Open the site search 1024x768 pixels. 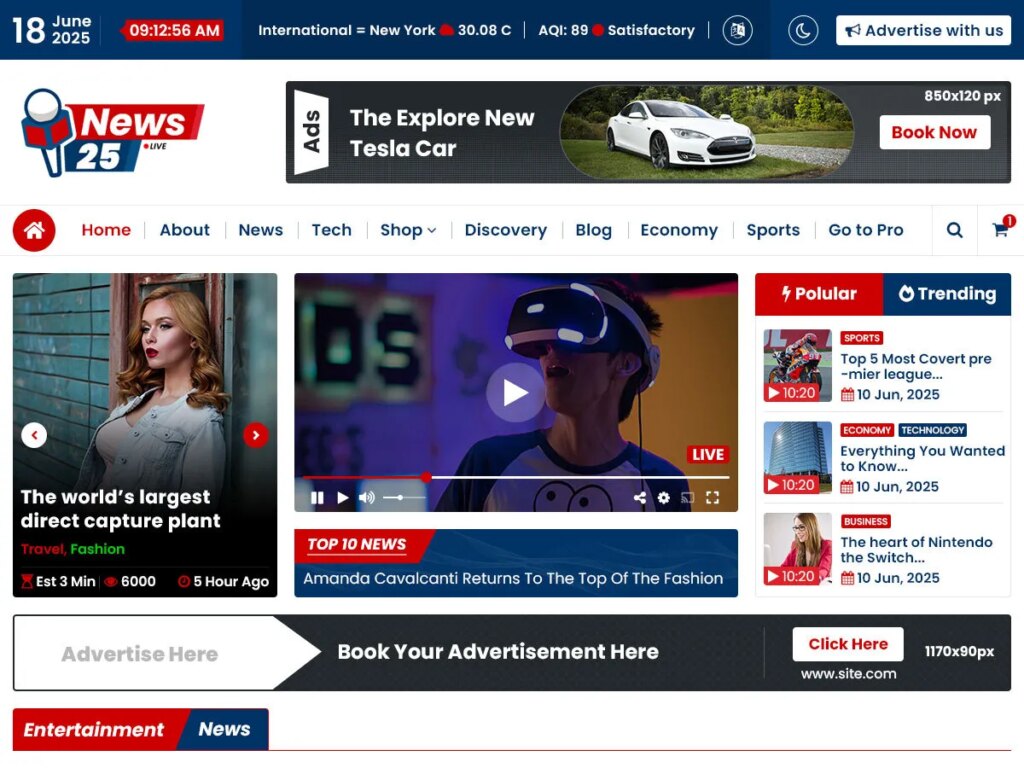click(x=953, y=230)
